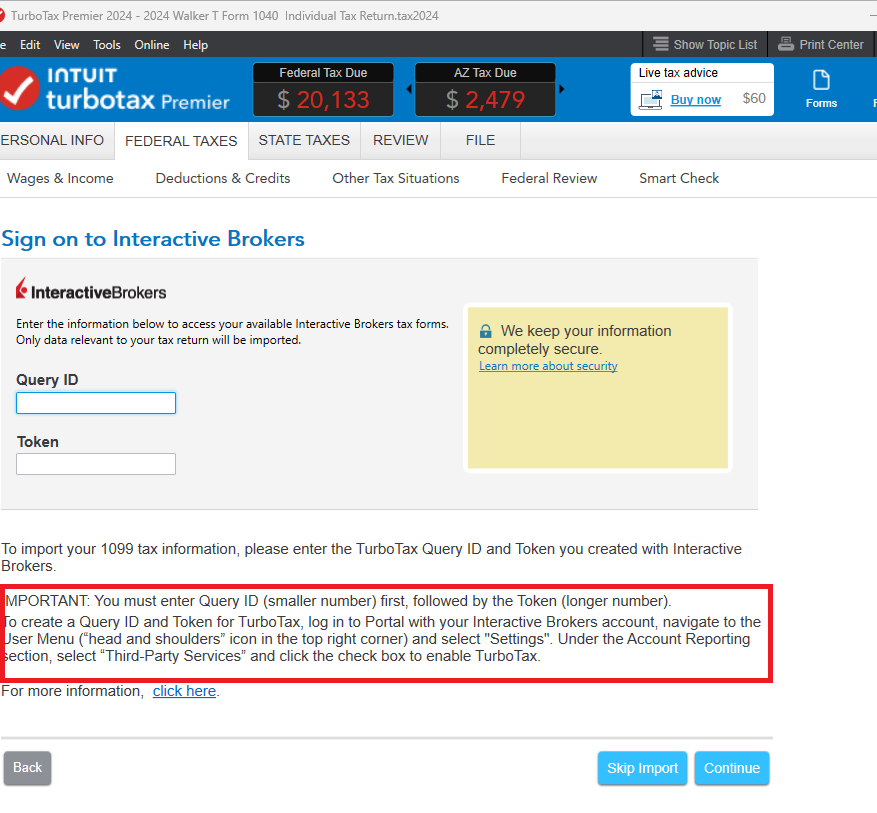The height and width of the screenshot is (813, 877).
Task: Click the security padlock icon
Action: point(485,331)
